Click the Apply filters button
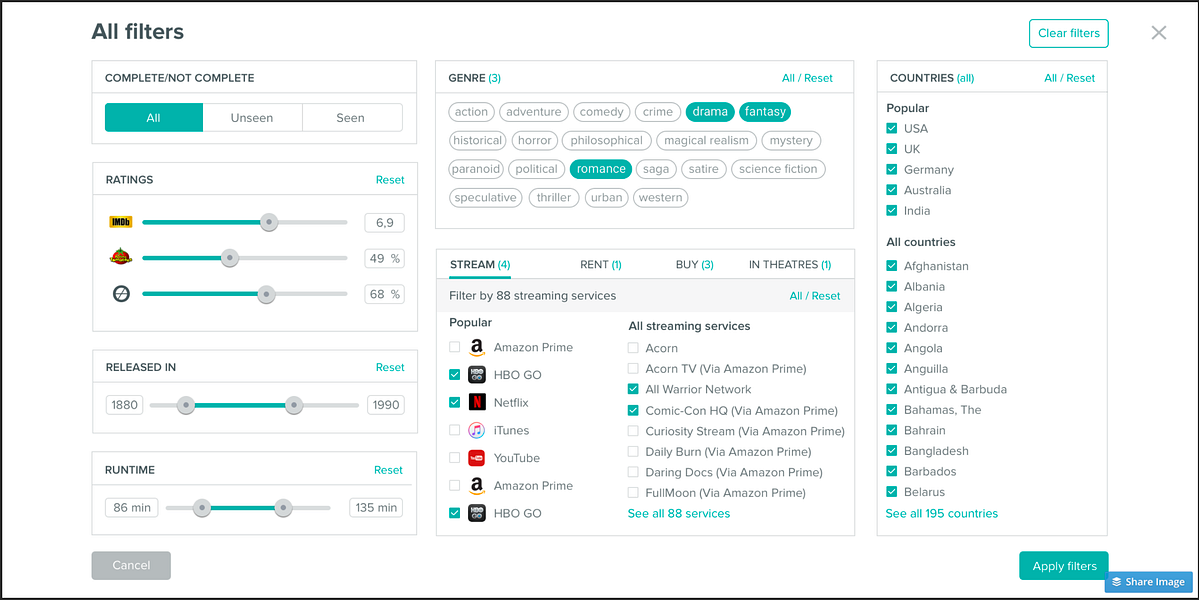The image size is (1199, 600). (1064, 566)
